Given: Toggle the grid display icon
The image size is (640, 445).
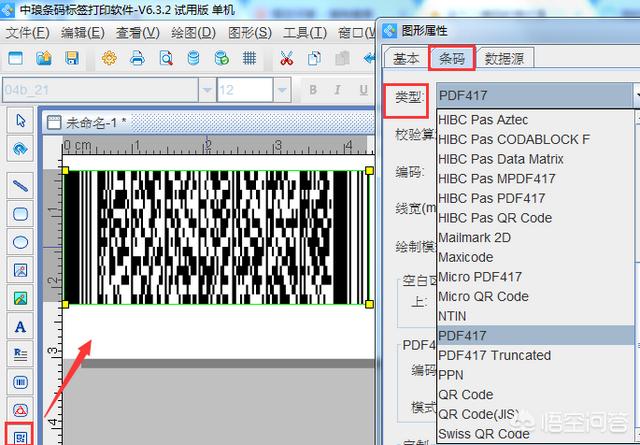Looking at the screenshot, I should coord(249,58).
